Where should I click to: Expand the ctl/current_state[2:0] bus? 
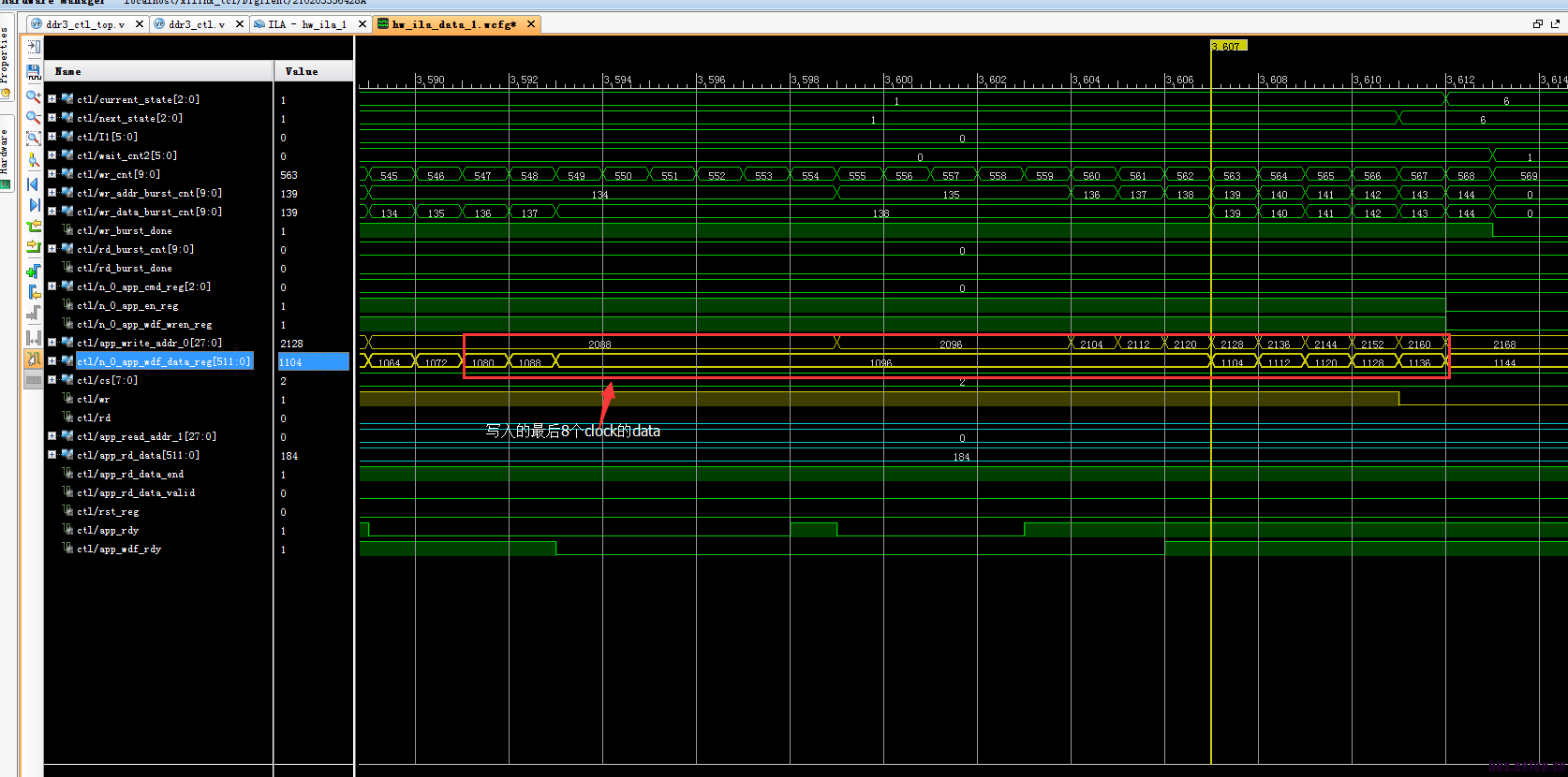coord(52,99)
